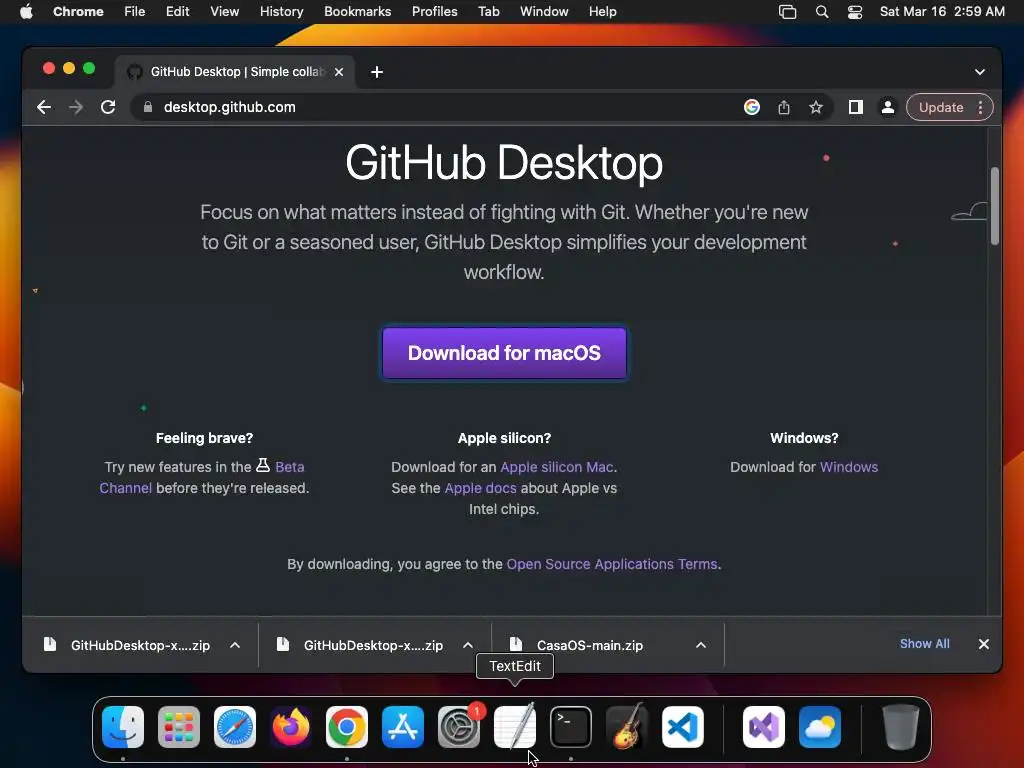Open Terminal from the Dock
Image resolution: width=1024 pixels, height=768 pixels.
pos(571,727)
